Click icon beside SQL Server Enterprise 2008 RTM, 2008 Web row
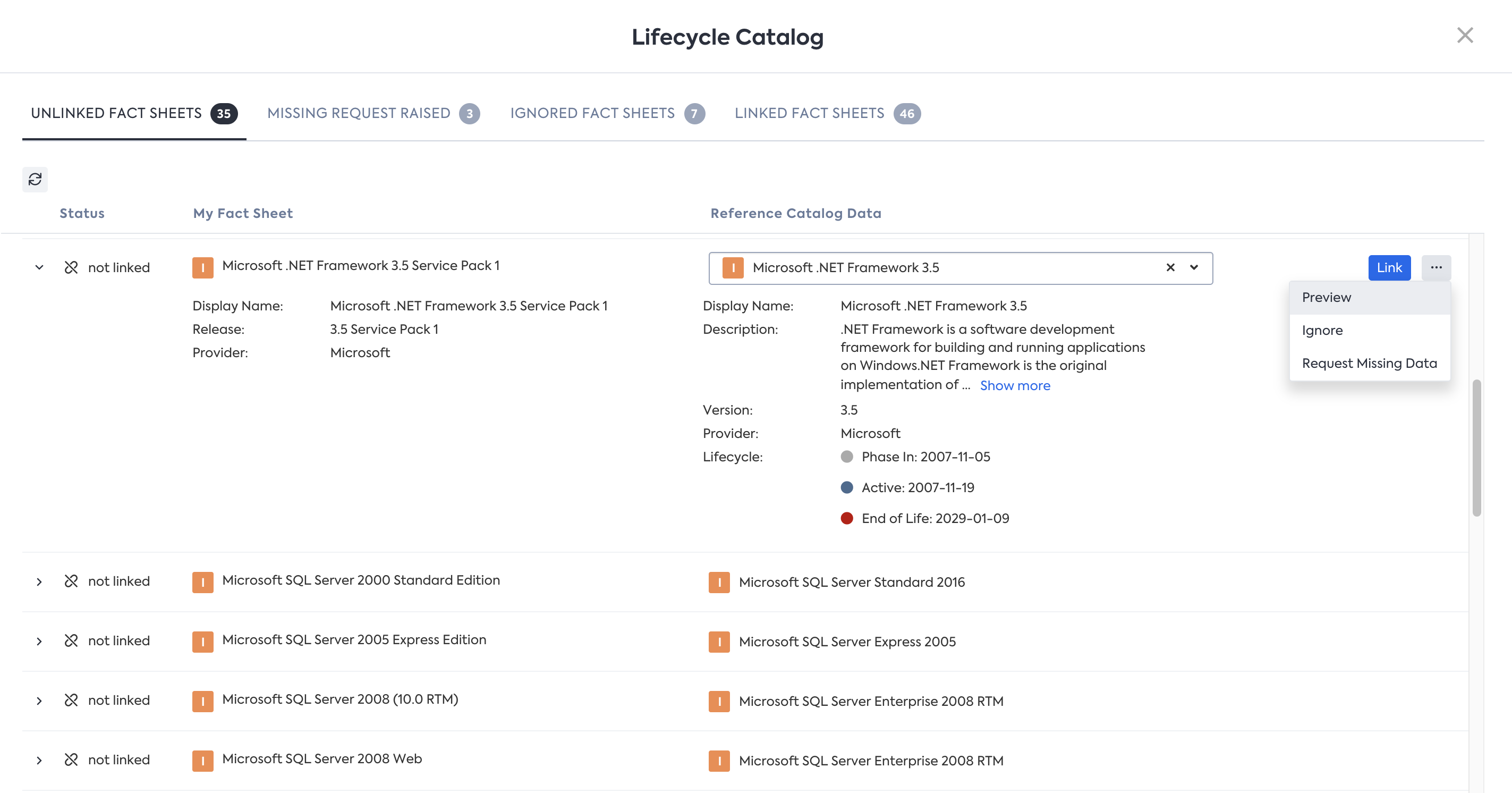Screen dimensions: 1512x793 (x=719, y=761)
